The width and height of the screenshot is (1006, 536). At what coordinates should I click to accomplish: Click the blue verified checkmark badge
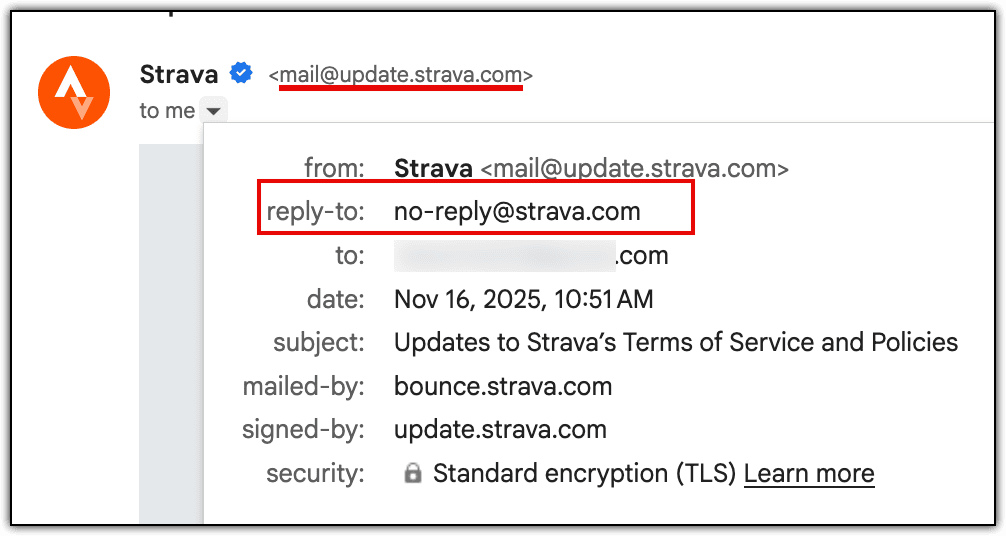pos(240,73)
